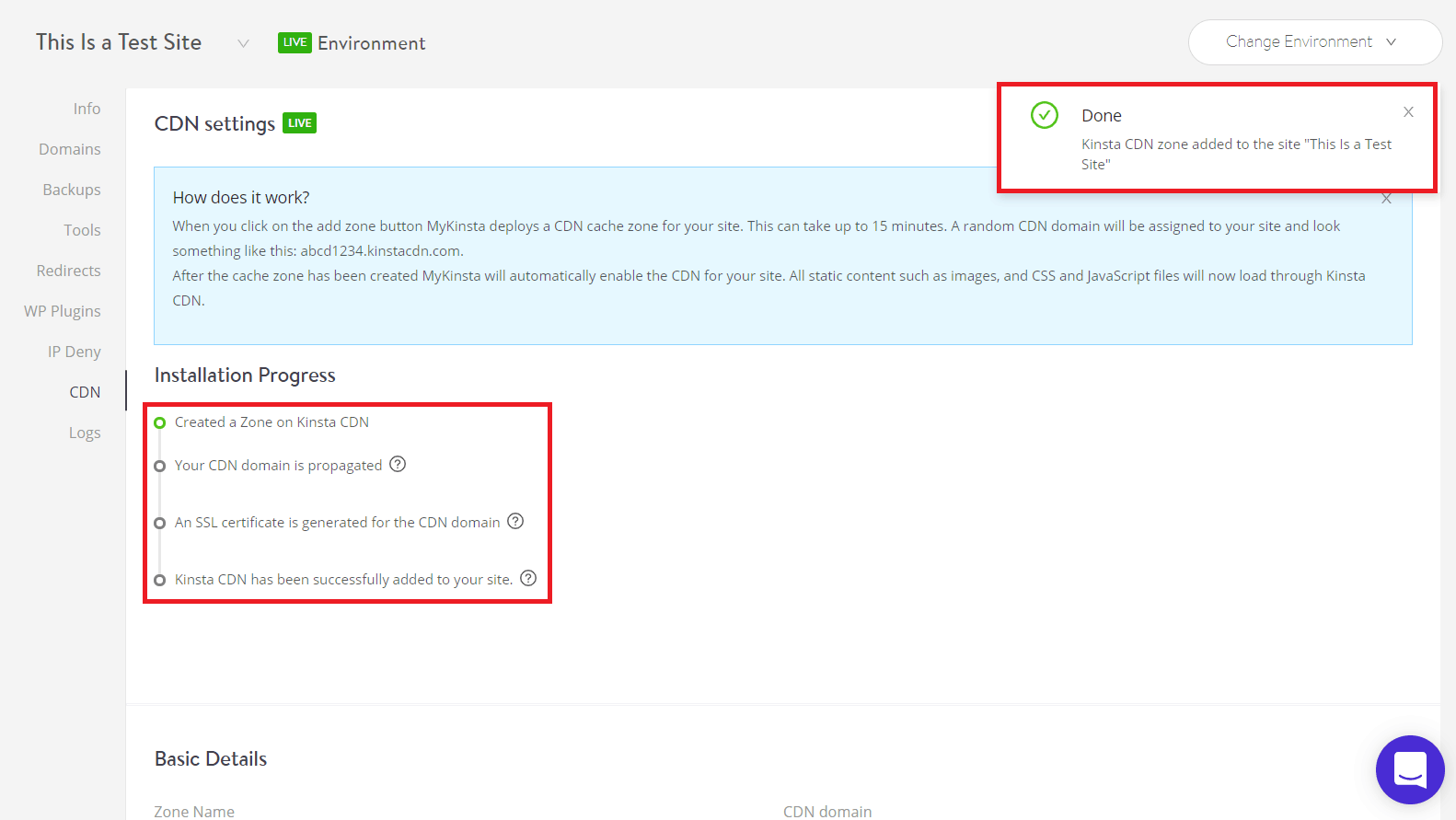
Task: Click help icon beside CDN domain propagated
Action: (x=398, y=464)
